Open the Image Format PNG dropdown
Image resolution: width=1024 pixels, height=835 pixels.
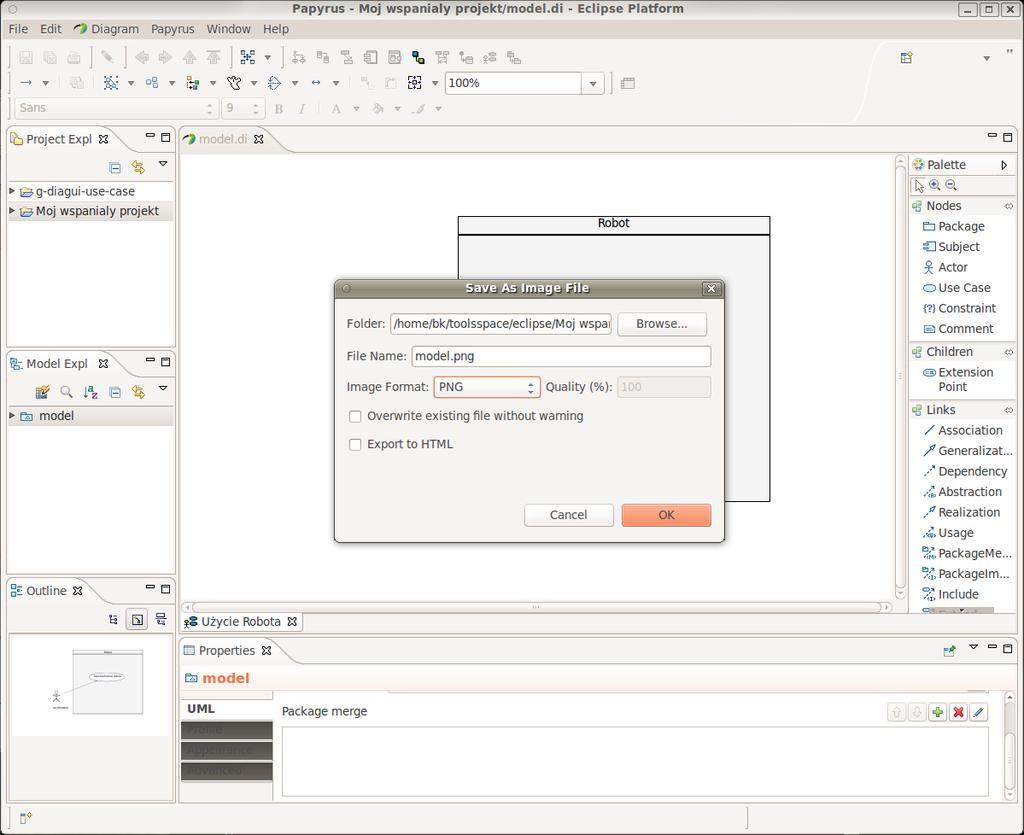(487, 387)
